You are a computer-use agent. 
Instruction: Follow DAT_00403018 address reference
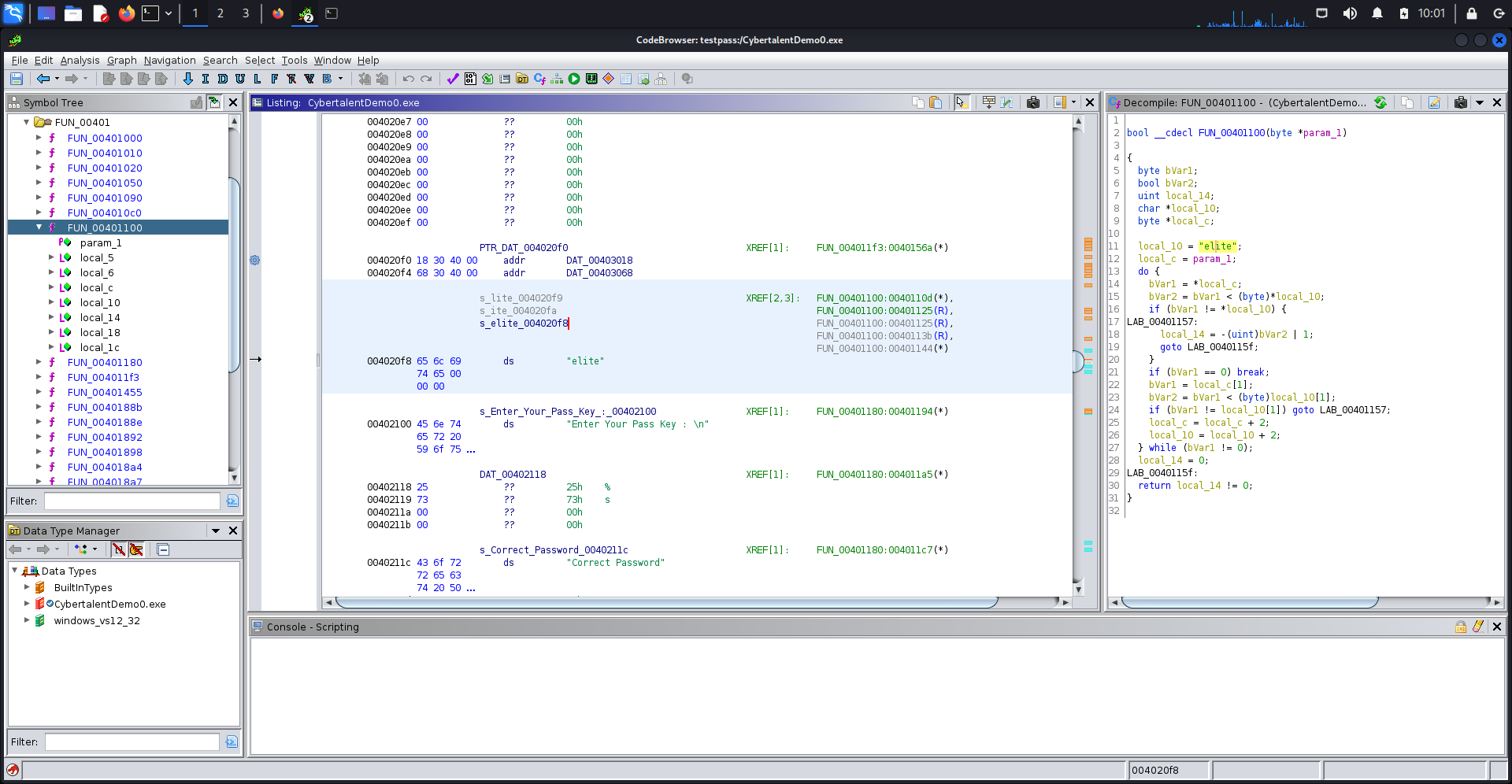[599, 261]
